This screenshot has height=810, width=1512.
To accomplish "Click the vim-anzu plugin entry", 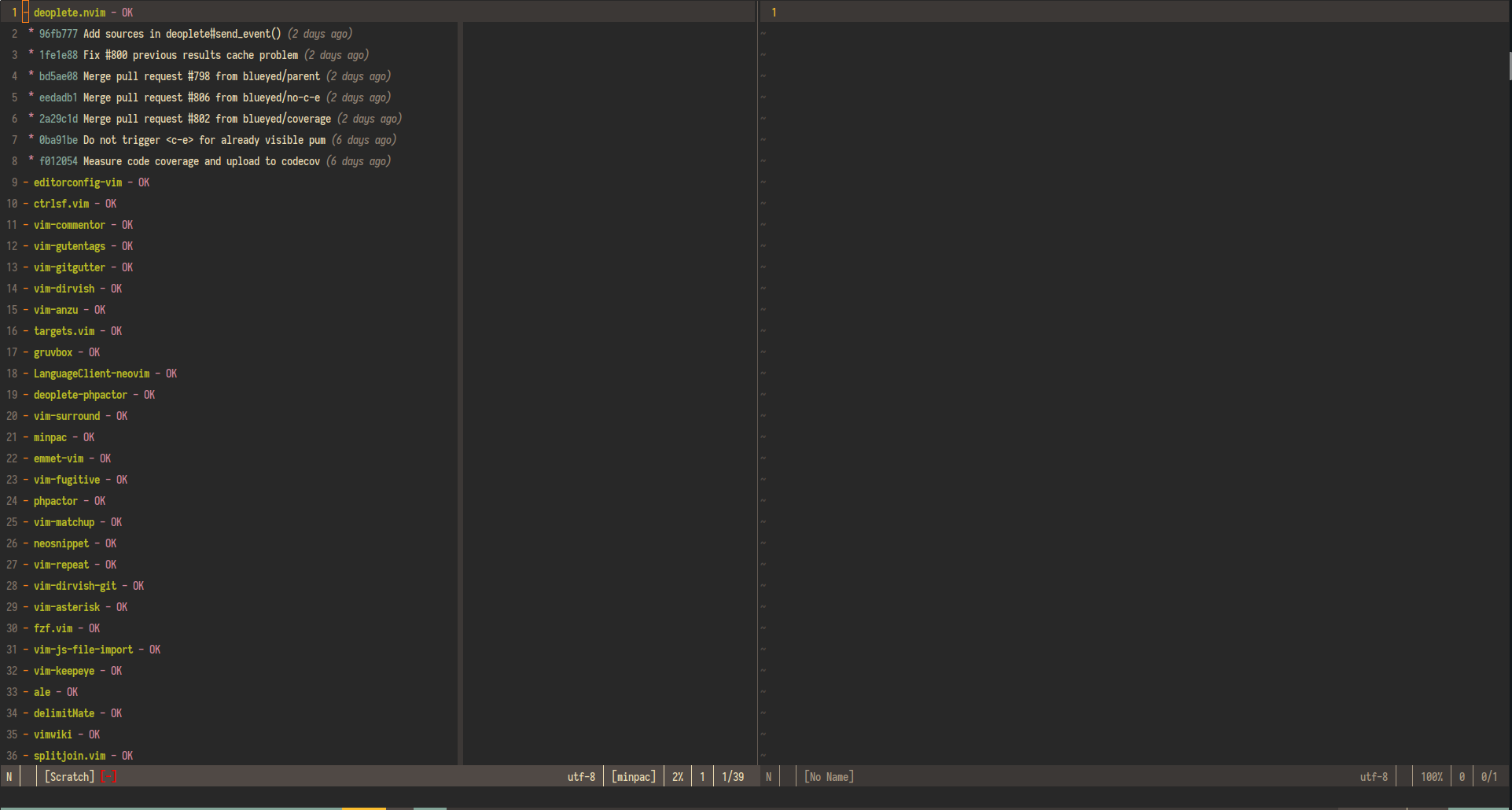I will 64,310.
